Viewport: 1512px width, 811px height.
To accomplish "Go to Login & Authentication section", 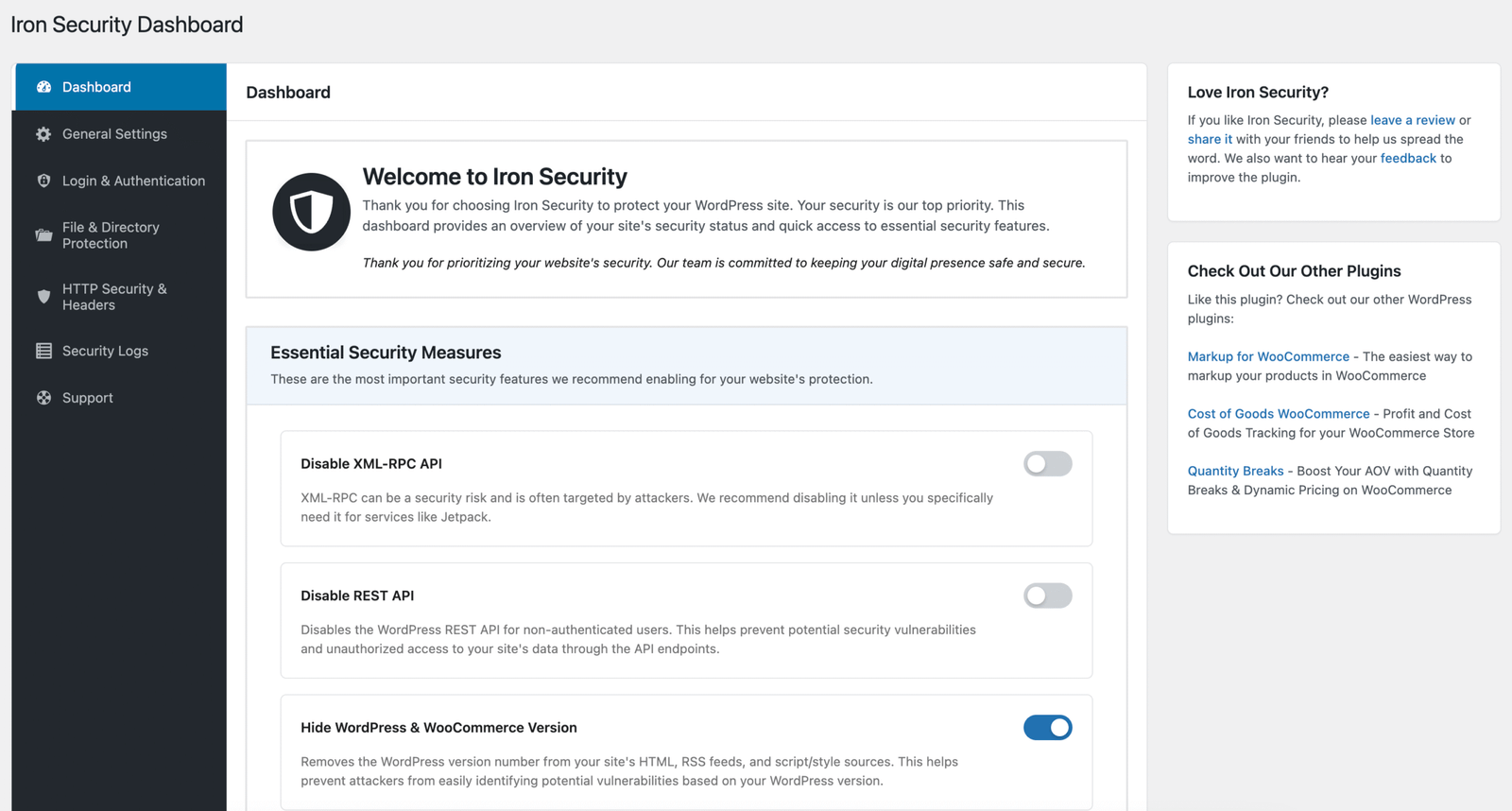I will click(120, 181).
